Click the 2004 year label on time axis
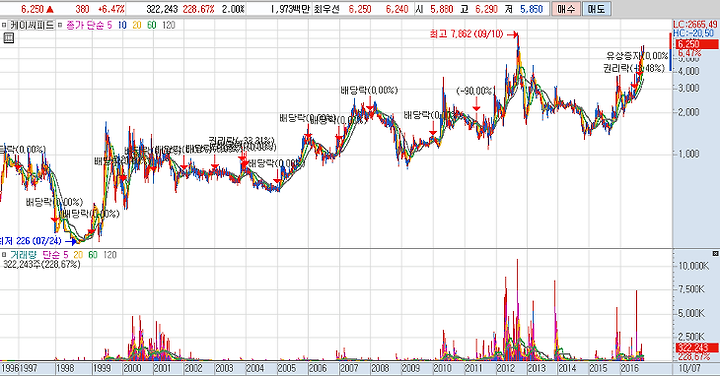Image resolution: width=720 pixels, height=376 pixels. click(255, 368)
